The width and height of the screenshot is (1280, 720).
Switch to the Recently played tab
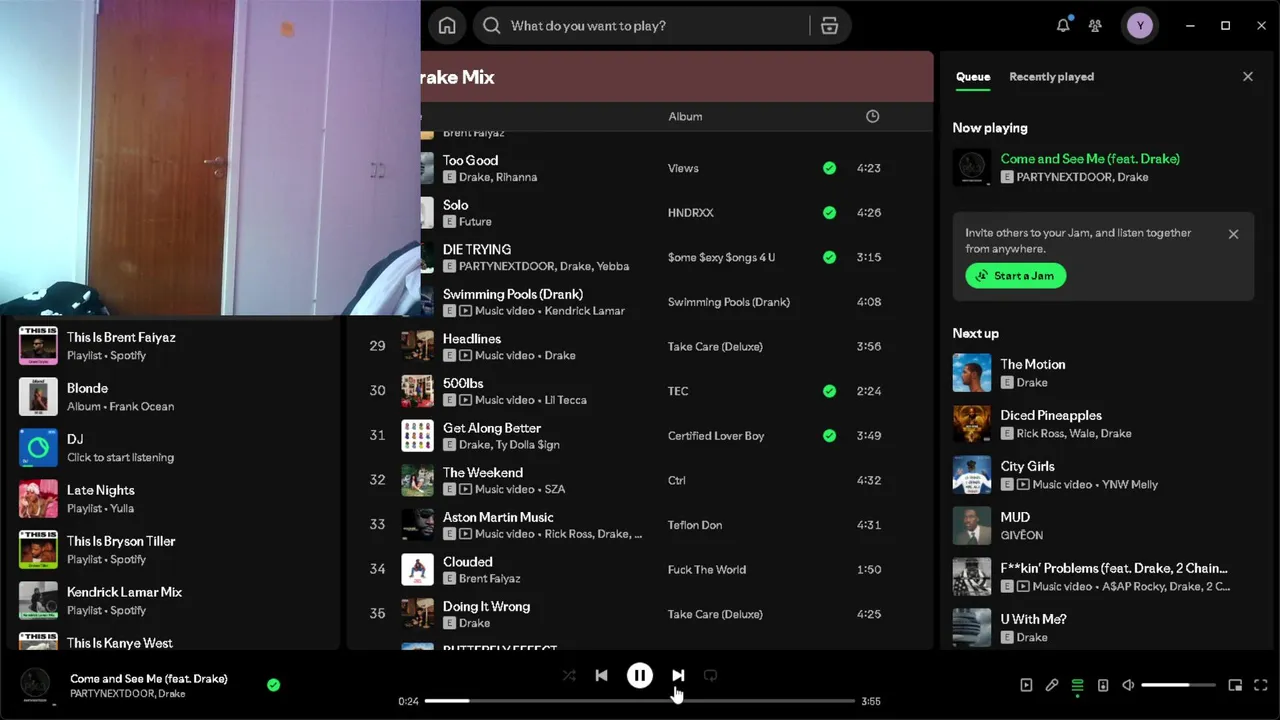[1051, 77]
